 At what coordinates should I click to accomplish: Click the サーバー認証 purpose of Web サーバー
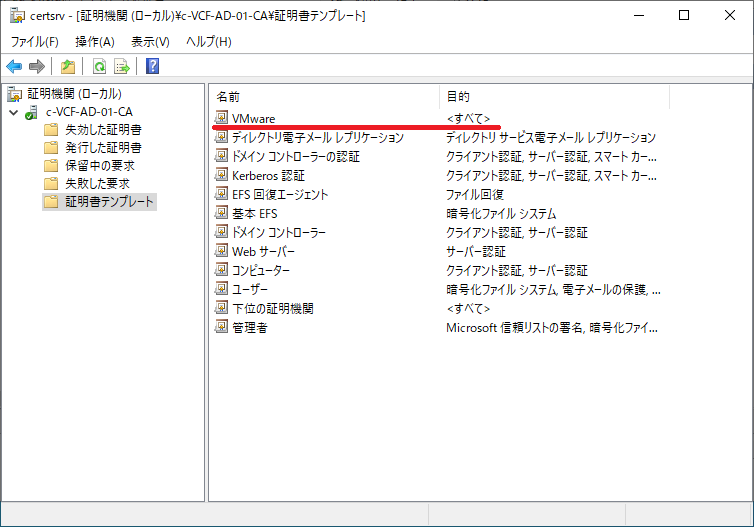[476, 251]
